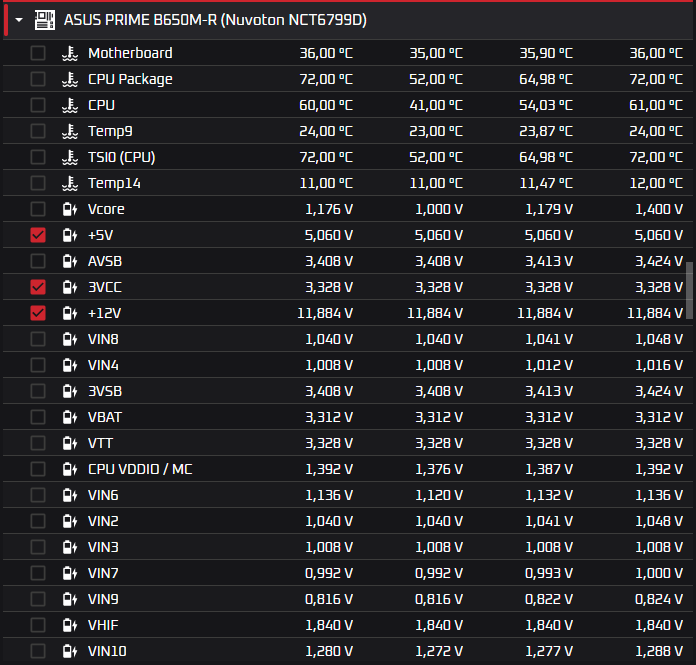Click the 61,00 °C CPU maximum value
Viewport: 696px width, 665px height.
pos(656,105)
